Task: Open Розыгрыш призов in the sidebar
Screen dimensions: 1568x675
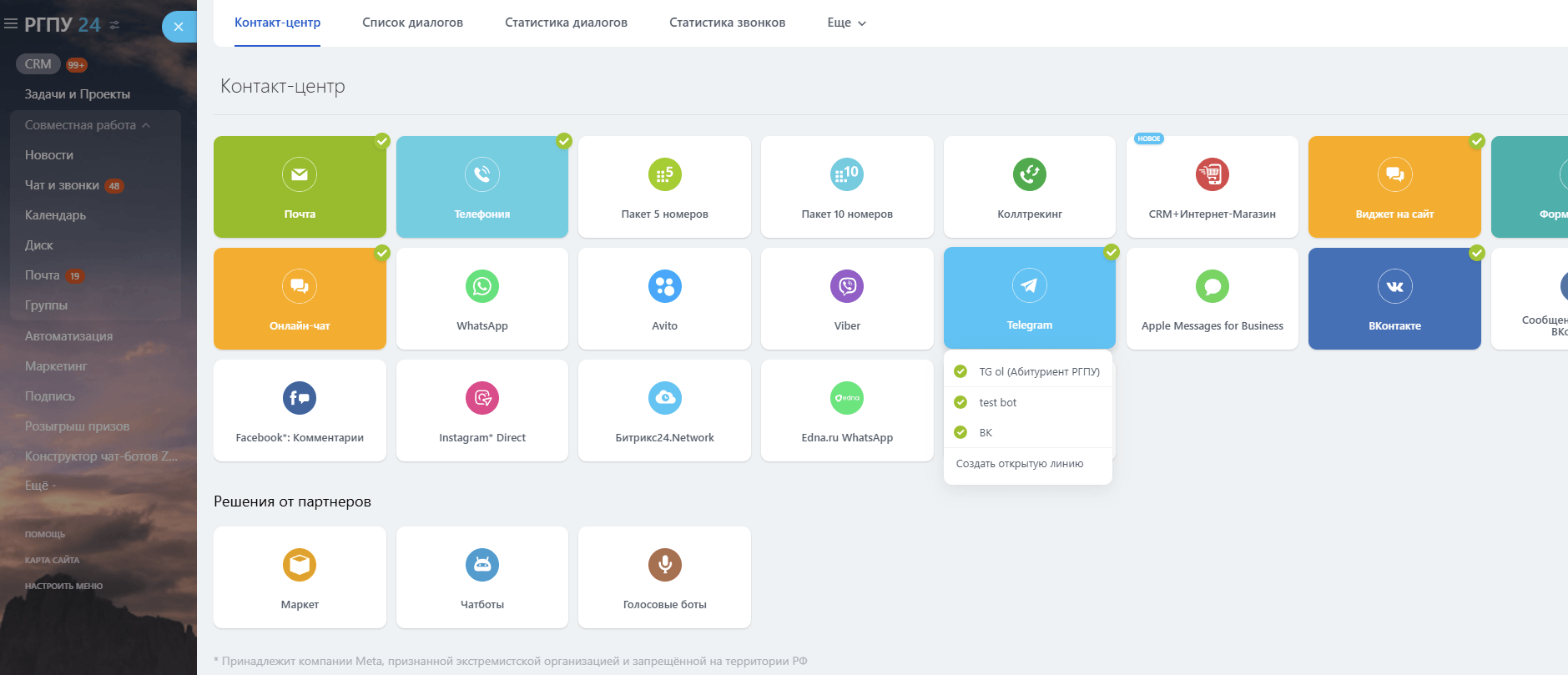Action: click(x=78, y=426)
